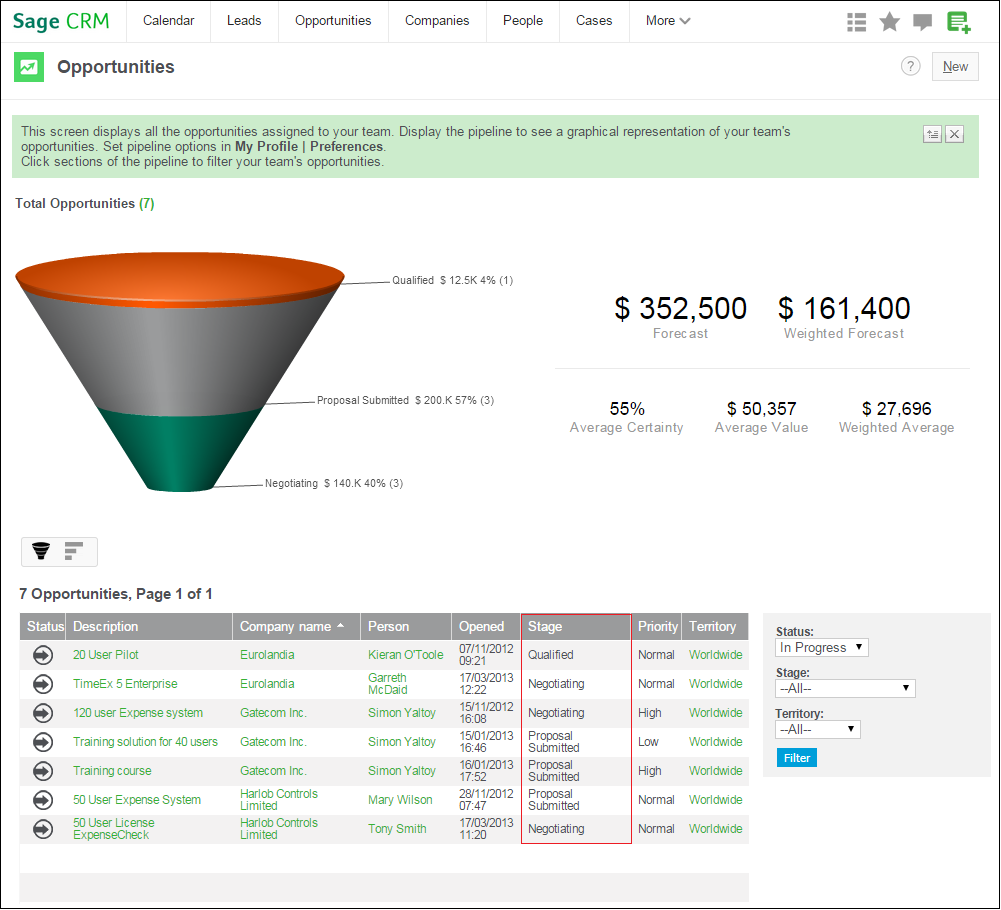Viewport: 1001px width, 910px height.
Task: Apply the blue Filter button
Action: pyautogui.click(x=797, y=758)
